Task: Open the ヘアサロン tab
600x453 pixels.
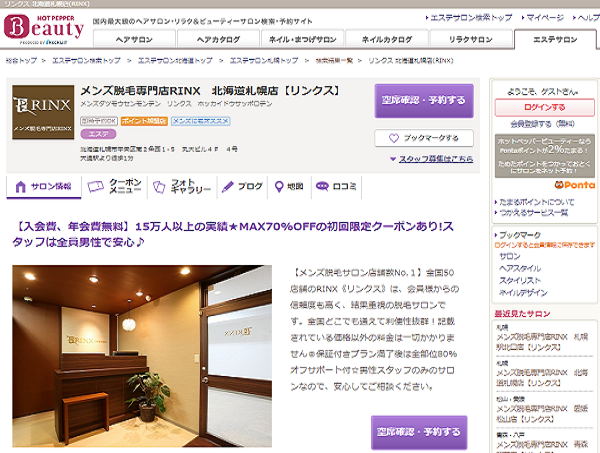Action: click(134, 39)
